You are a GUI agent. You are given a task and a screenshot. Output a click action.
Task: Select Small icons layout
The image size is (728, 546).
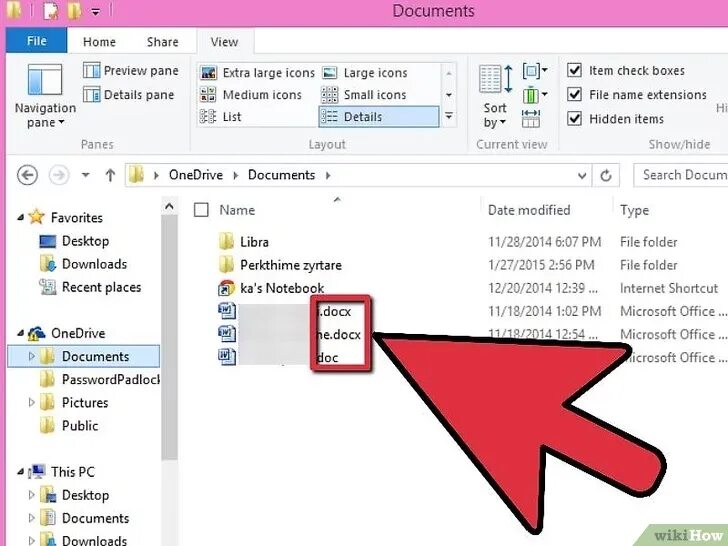pos(364,95)
